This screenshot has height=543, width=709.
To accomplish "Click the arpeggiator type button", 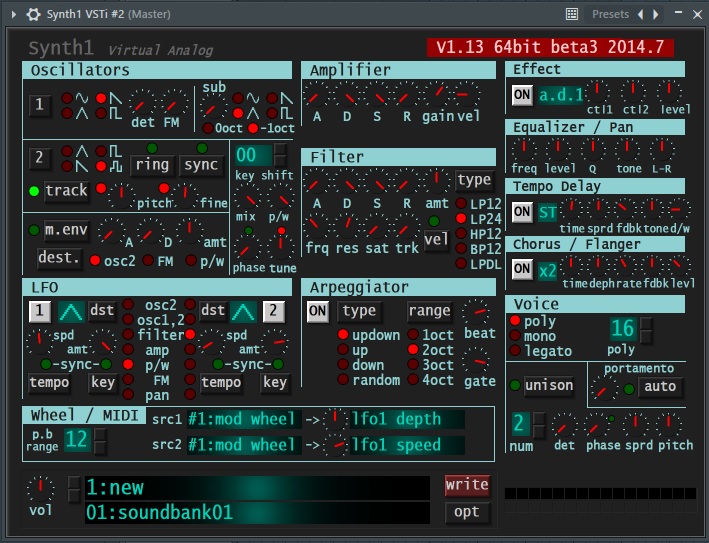I will (x=359, y=312).
